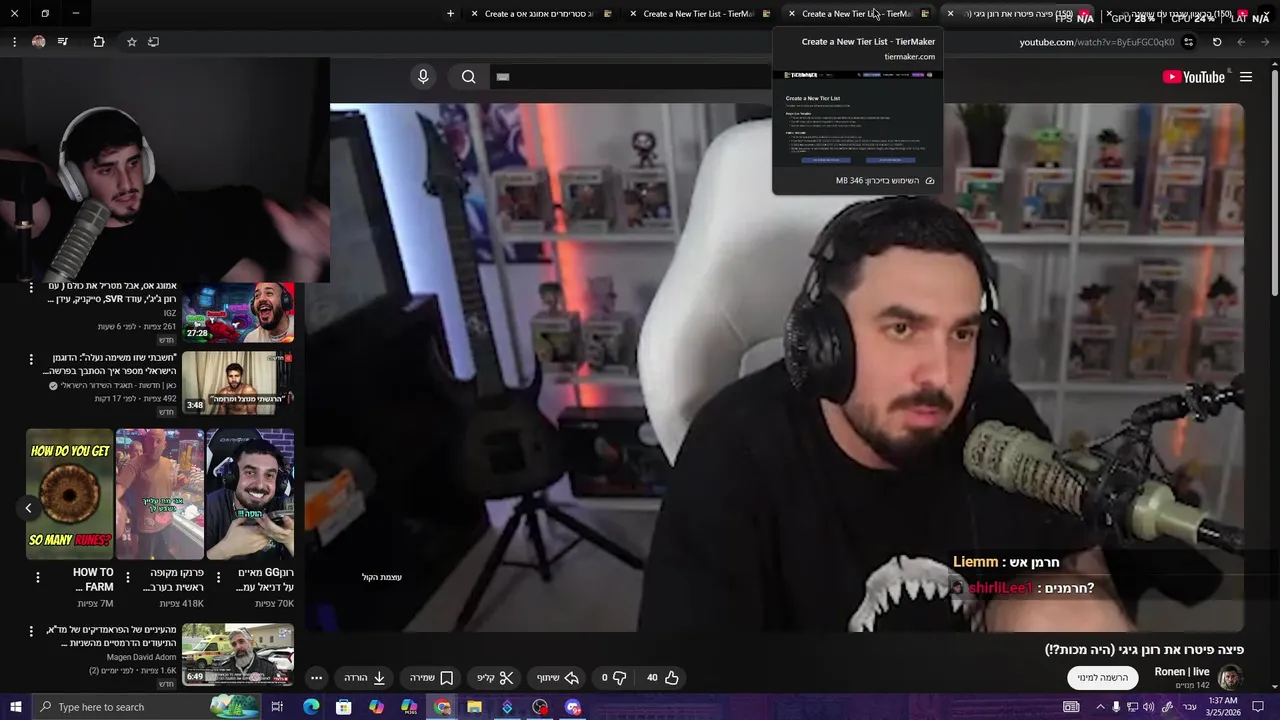The width and height of the screenshot is (1280, 720).
Task: Bookmark this page with the star icon
Action: point(131,42)
